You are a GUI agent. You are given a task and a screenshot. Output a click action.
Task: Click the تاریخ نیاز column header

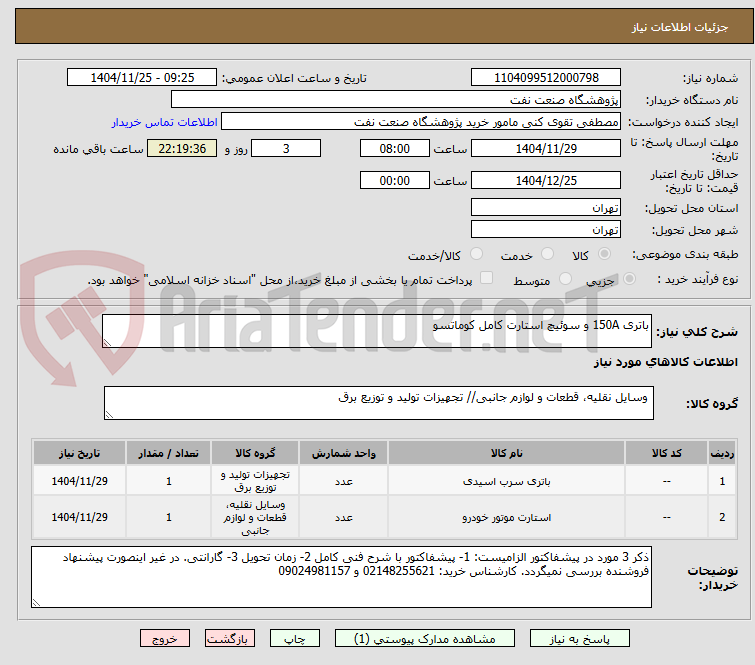click(x=79, y=453)
